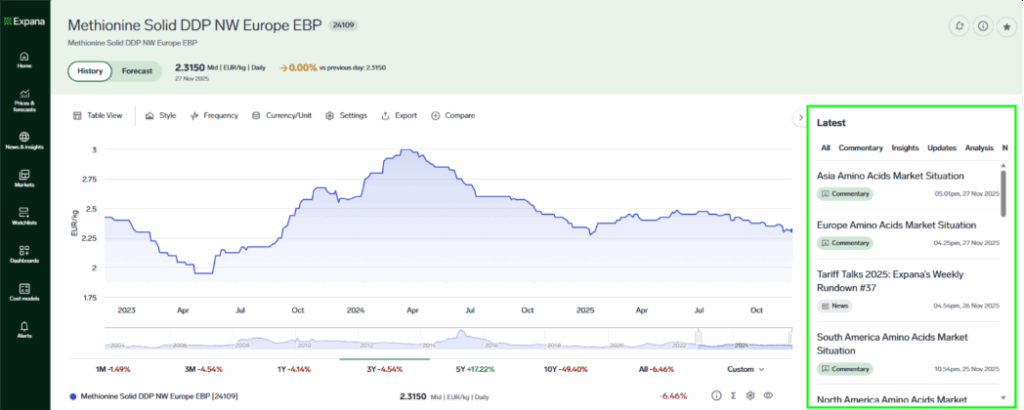This screenshot has width=1024, height=410.
Task: Click the Expana logo
Action: [x=24, y=21]
